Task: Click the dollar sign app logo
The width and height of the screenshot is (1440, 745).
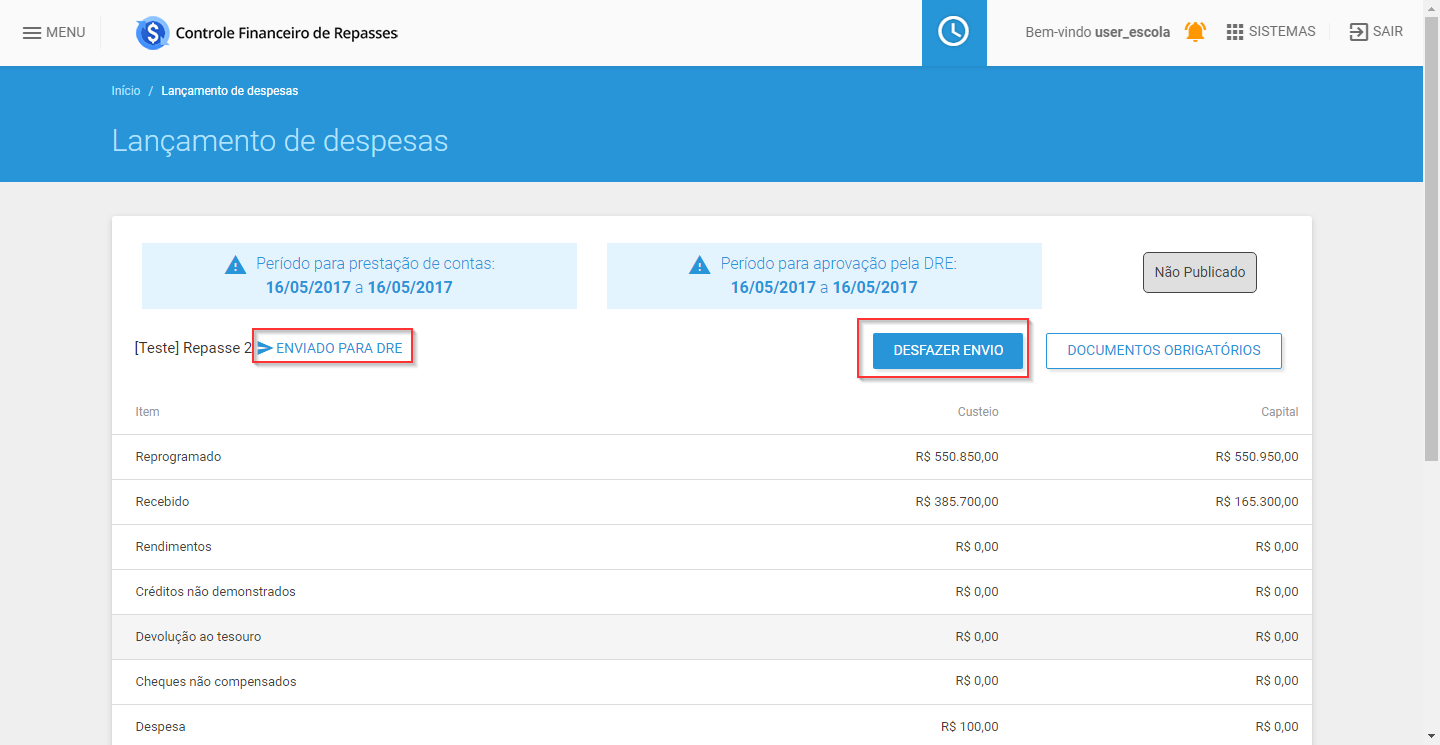Action: click(152, 33)
